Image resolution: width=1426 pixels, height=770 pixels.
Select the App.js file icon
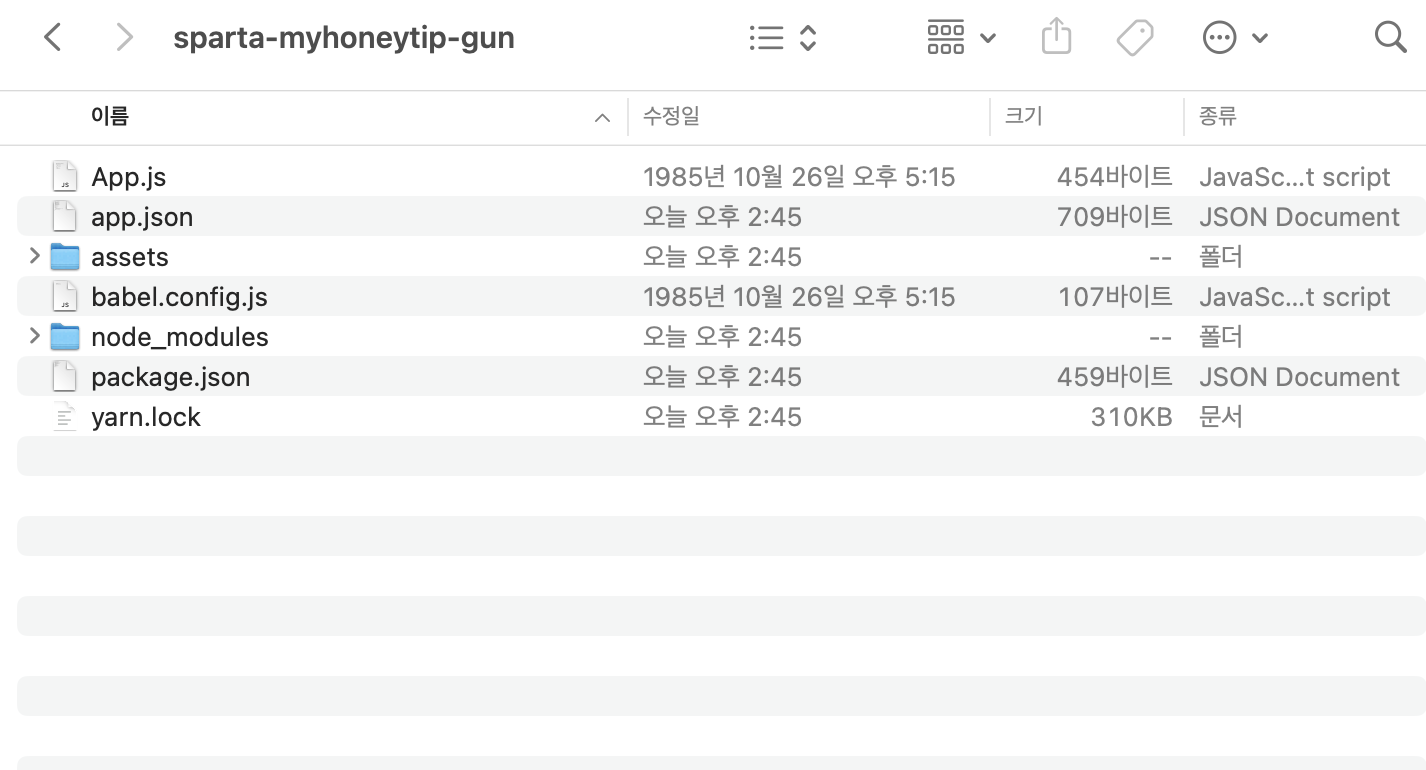click(x=65, y=177)
